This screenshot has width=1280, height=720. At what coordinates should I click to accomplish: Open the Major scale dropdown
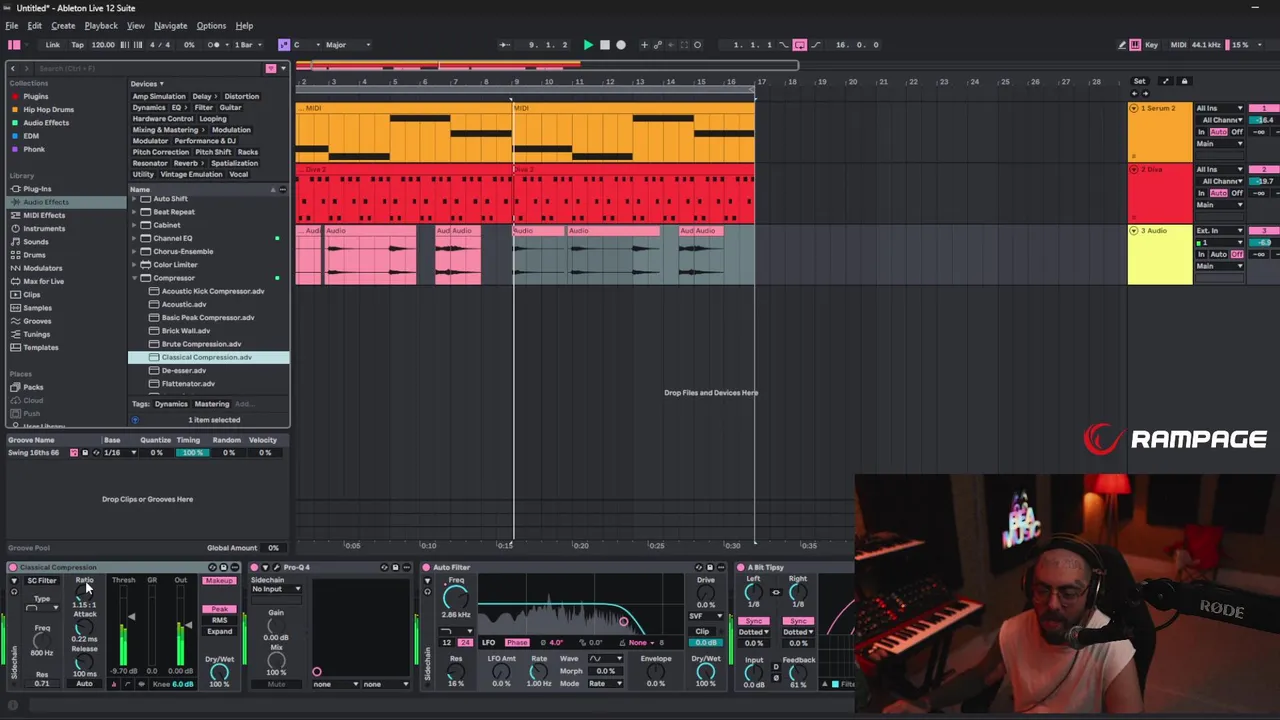click(x=347, y=45)
